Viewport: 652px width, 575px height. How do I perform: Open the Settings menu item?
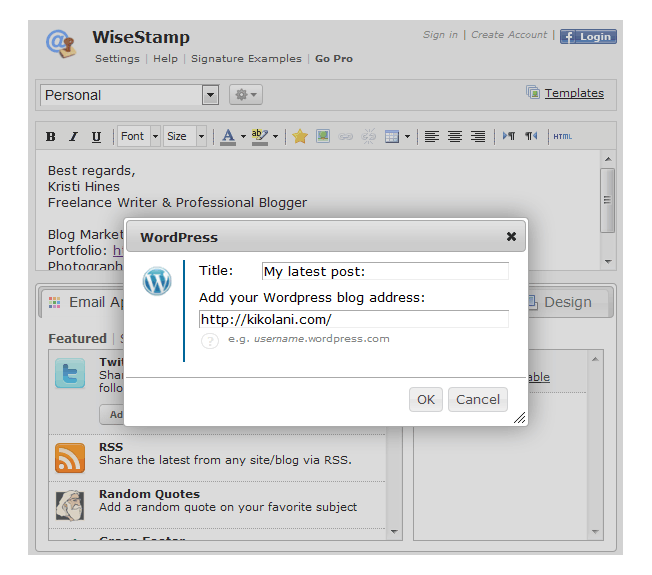point(117,59)
